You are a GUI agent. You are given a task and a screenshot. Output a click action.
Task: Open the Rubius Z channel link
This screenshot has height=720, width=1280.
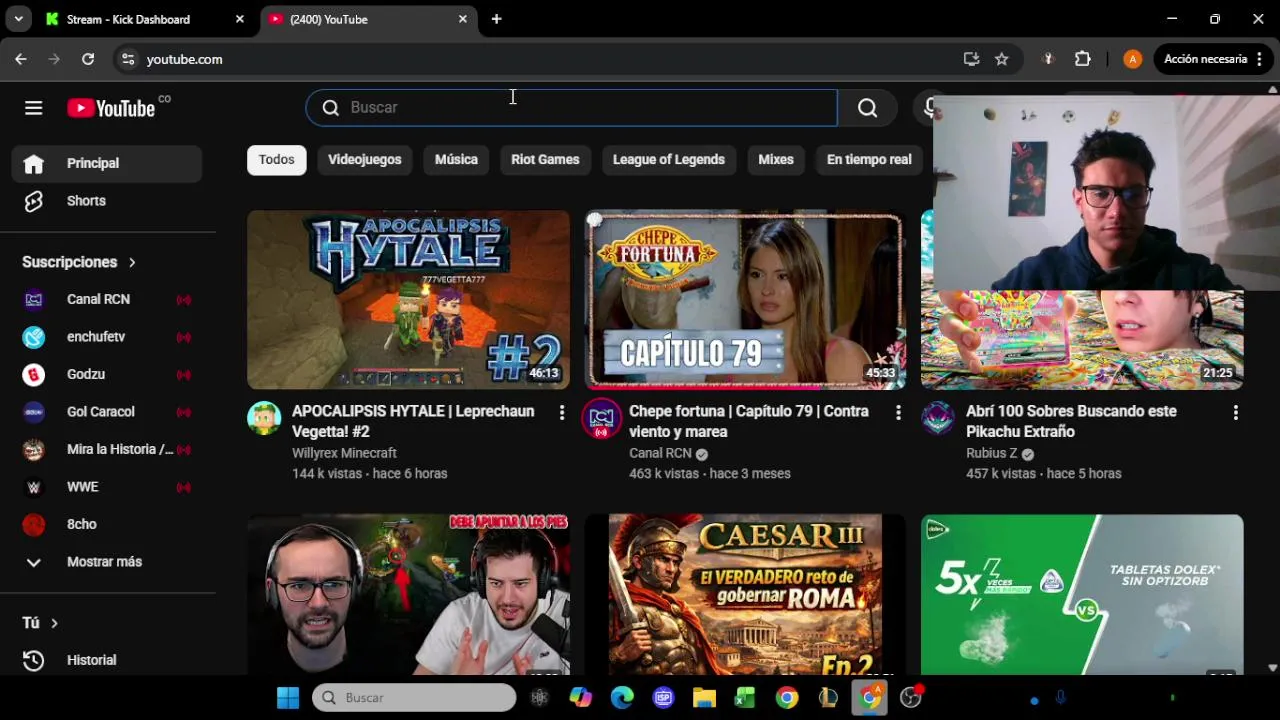992,453
